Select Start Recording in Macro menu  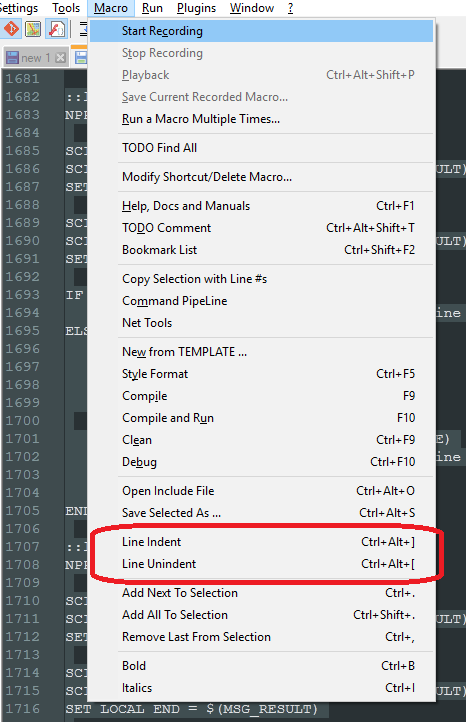point(261,31)
